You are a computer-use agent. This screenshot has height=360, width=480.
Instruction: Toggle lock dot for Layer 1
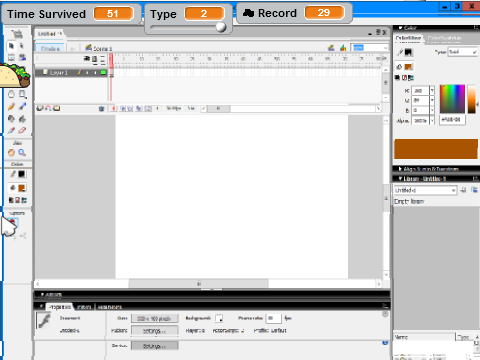tap(95, 72)
